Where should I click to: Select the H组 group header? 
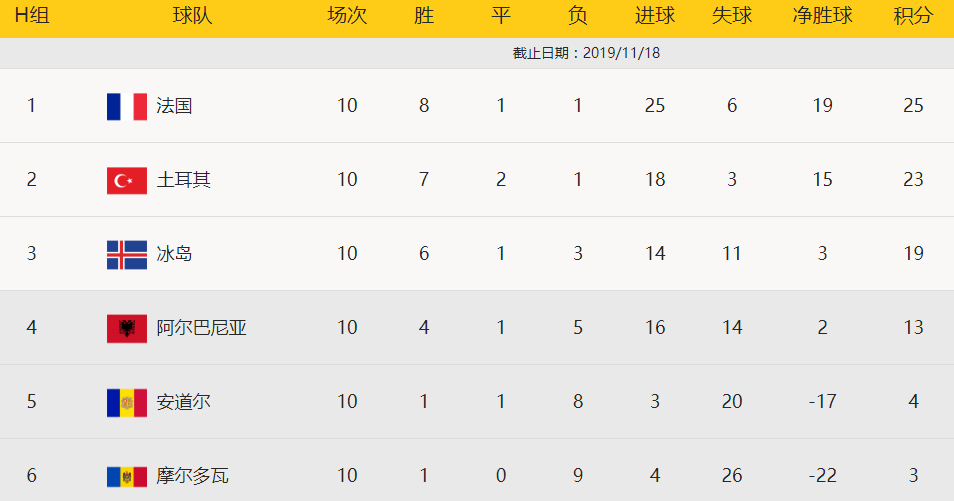coord(31,16)
